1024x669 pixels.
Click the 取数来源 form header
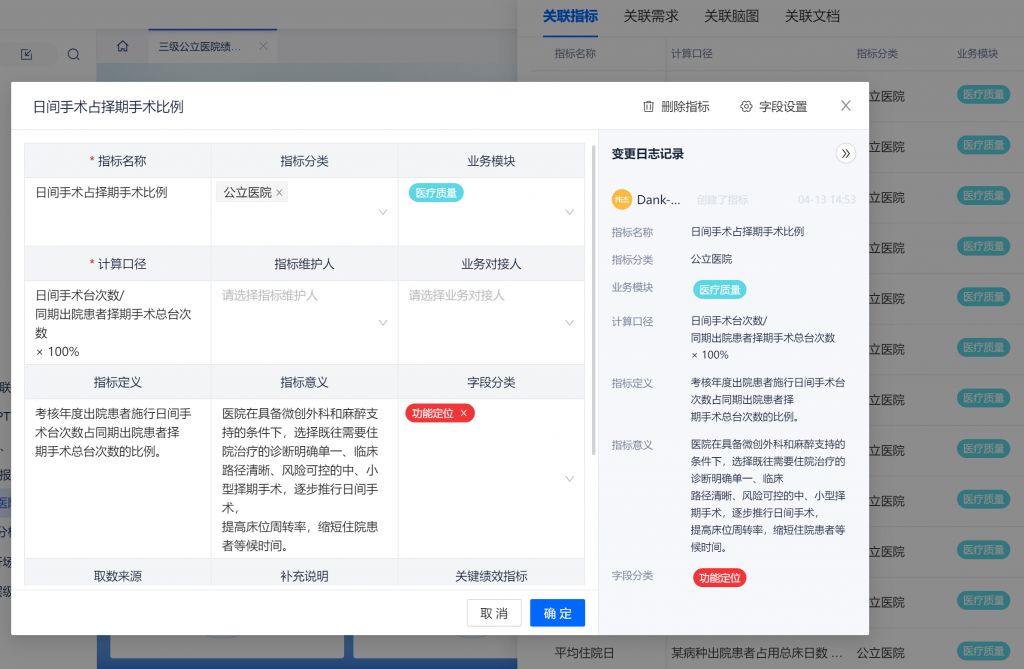point(118,576)
